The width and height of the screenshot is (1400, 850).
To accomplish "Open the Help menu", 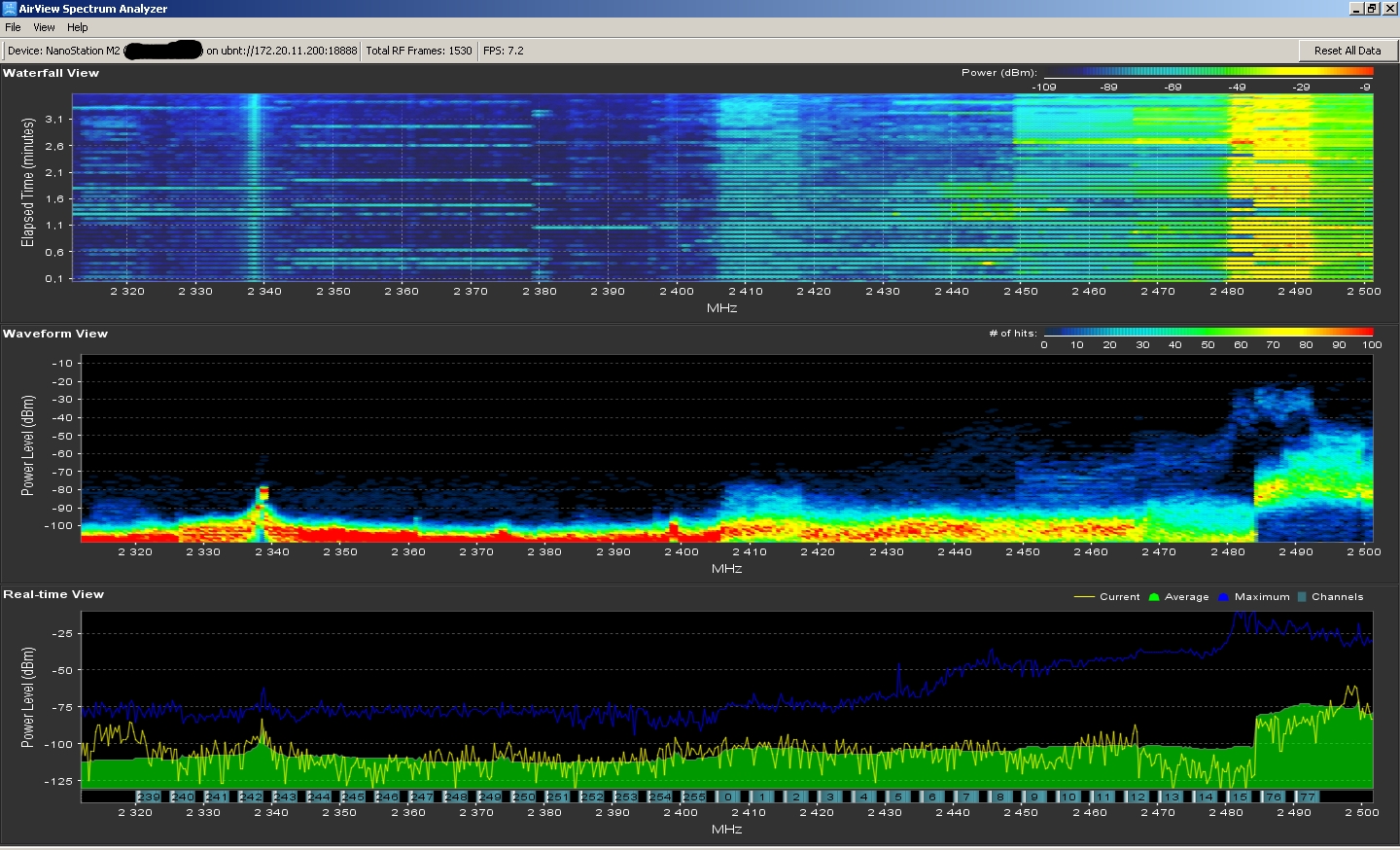I will 78,27.
